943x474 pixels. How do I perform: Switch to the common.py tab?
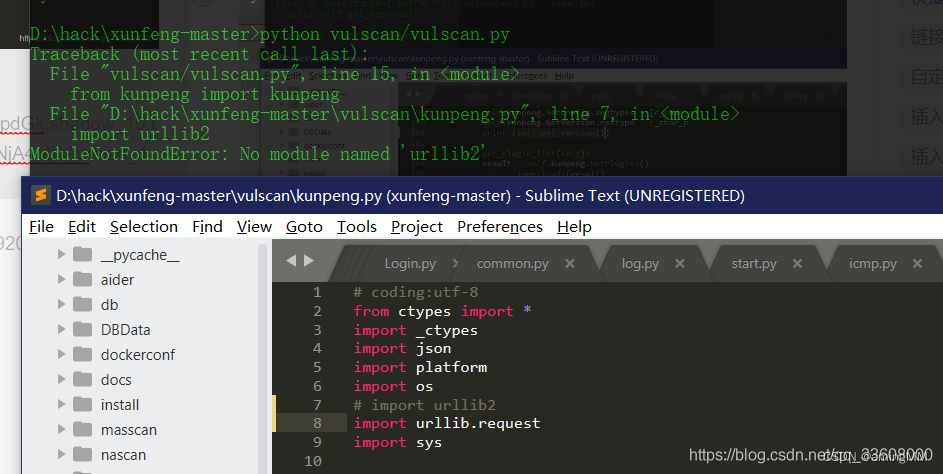pyautogui.click(x=512, y=263)
